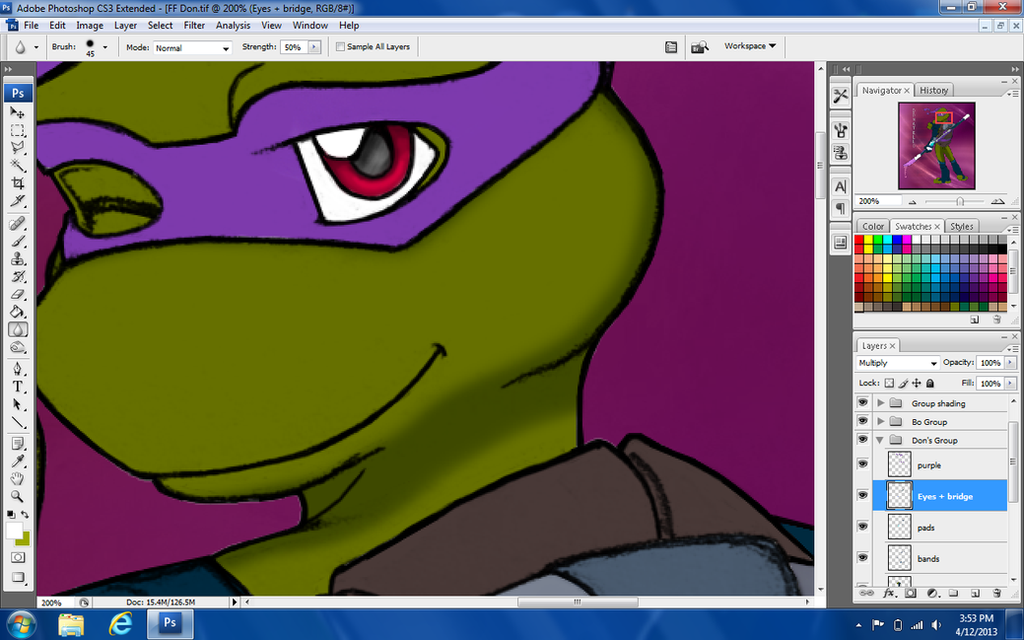Viewport: 1024px width, 640px height.
Task: Select the Slice tool
Action: (18, 200)
